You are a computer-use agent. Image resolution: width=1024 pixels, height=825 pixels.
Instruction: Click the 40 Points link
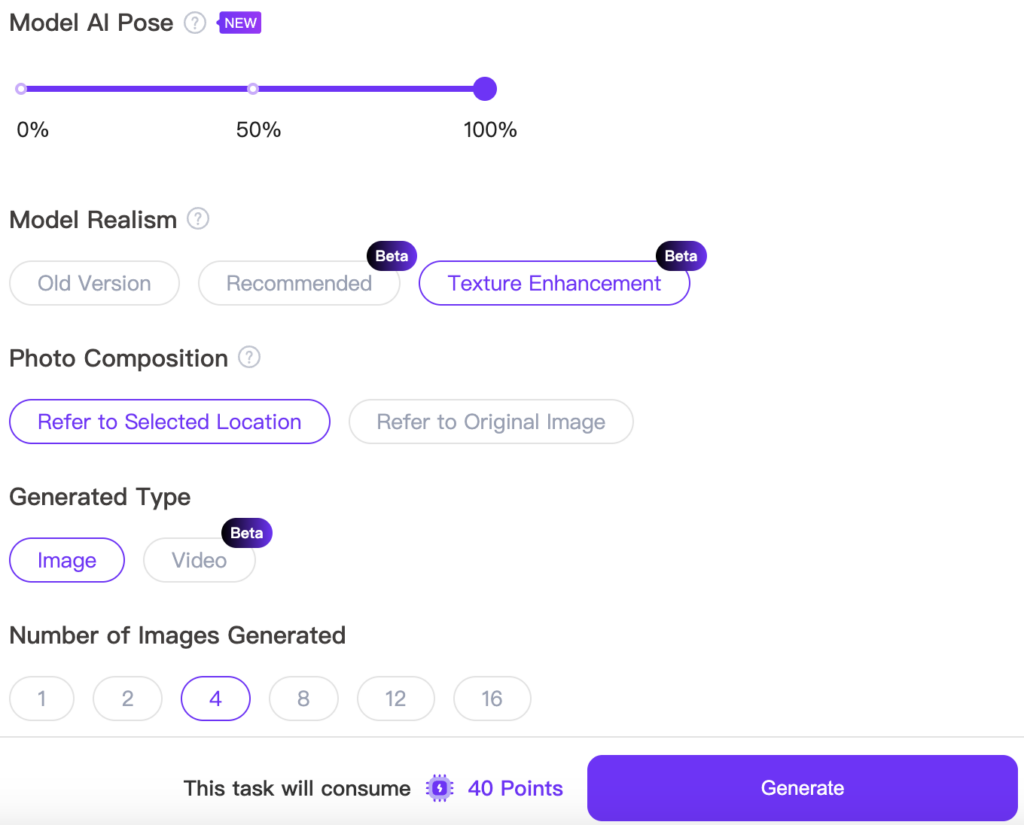(515, 788)
